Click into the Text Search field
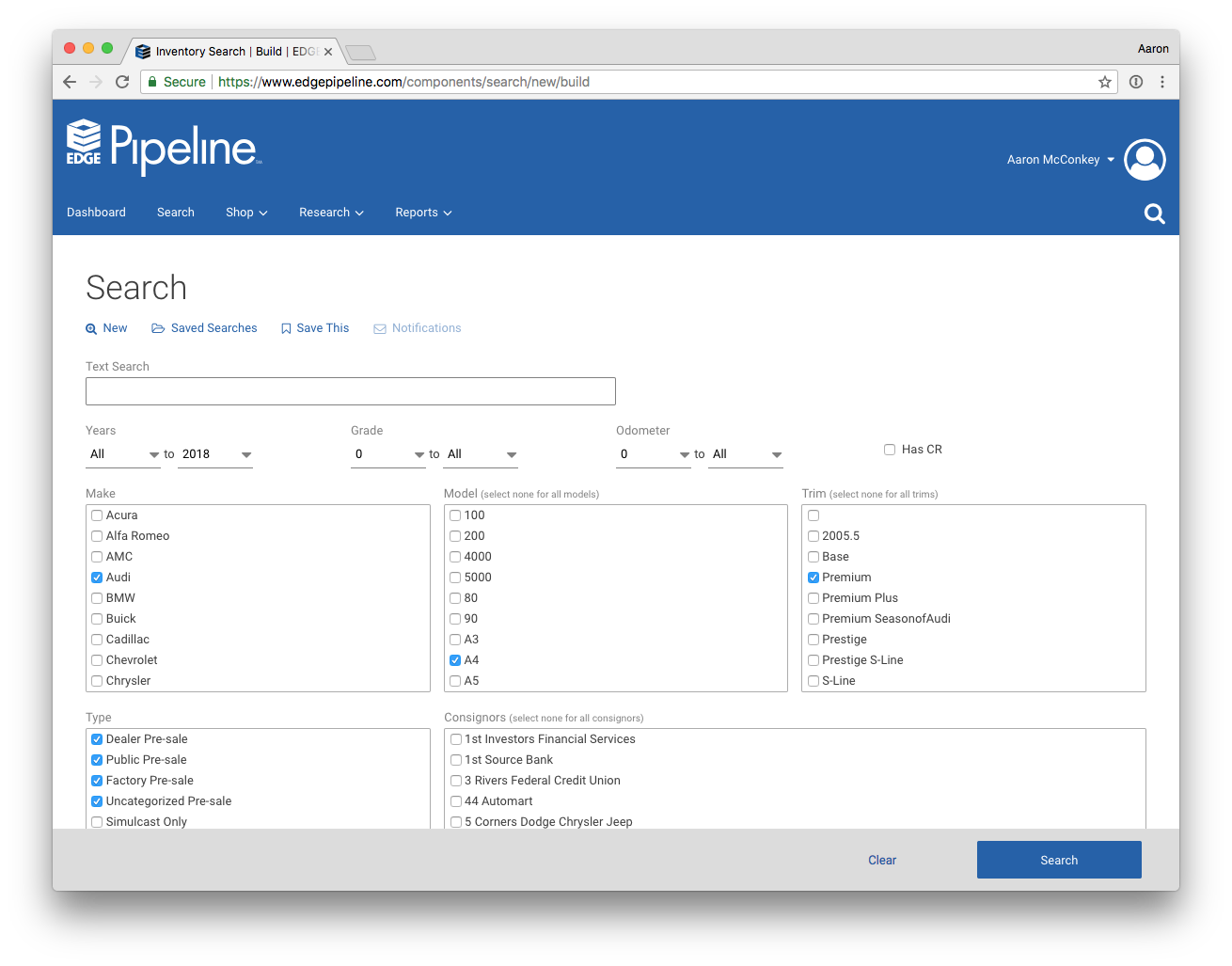The width and height of the screenshot is (1232, 966). tap(351, 391)
